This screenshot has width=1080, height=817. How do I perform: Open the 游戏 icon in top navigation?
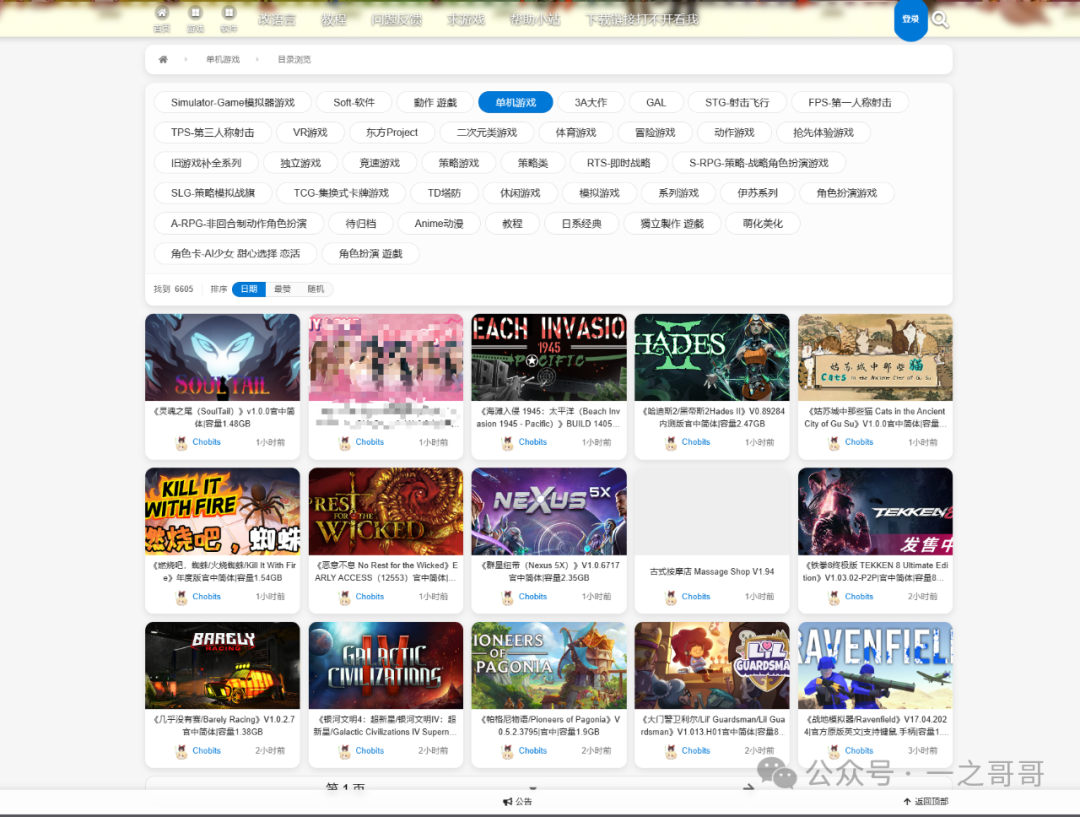coord(196,13)
